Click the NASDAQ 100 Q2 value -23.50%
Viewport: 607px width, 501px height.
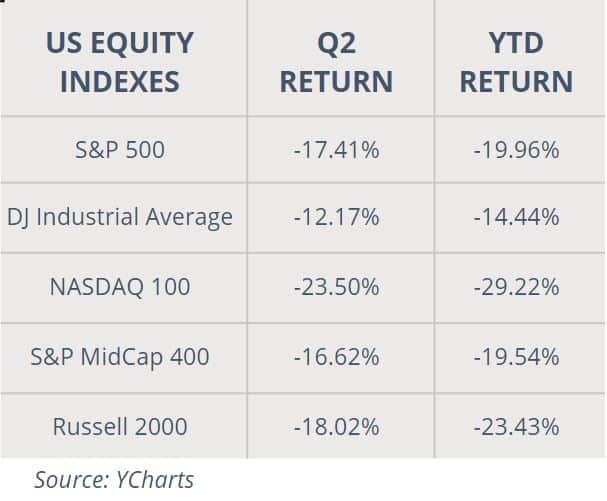tap(336, 287)
